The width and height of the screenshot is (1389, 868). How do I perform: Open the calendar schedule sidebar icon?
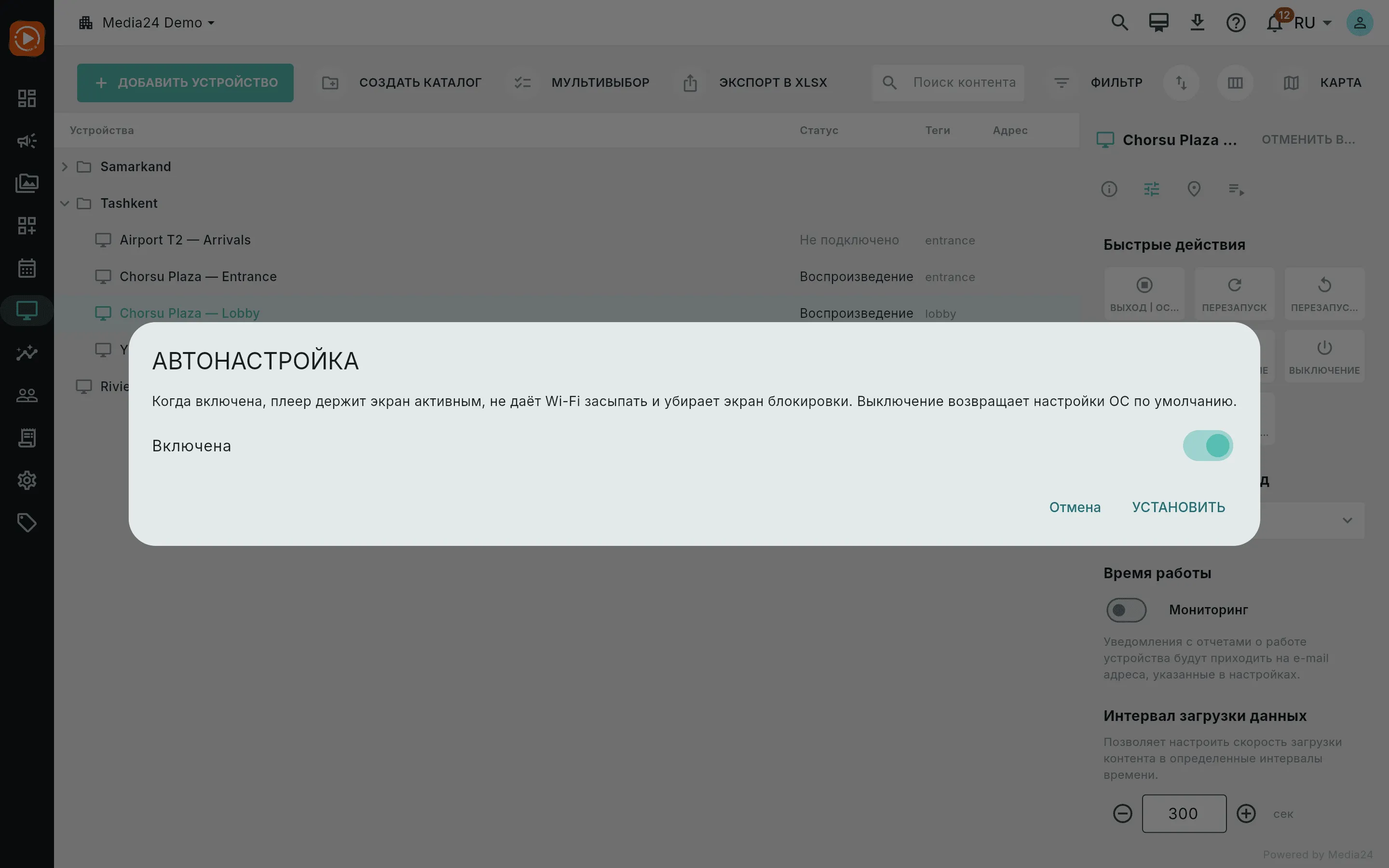pyautogui.click(x=27, y=268)
